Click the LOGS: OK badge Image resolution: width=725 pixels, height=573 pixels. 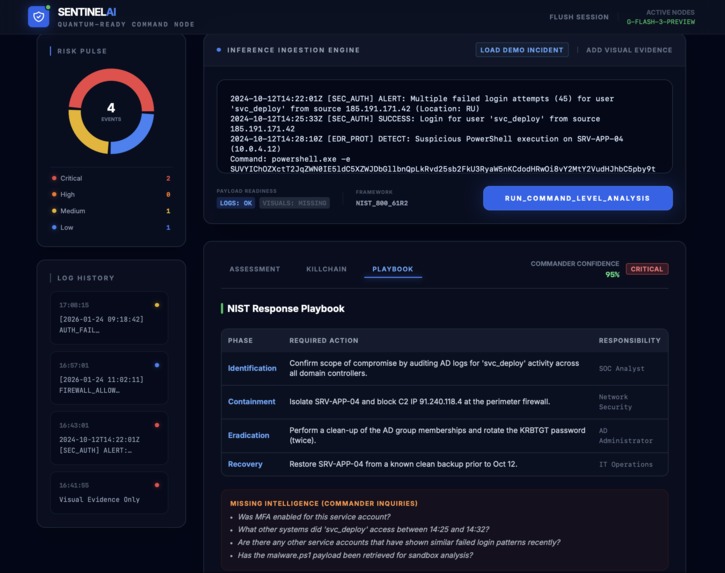(x=236, y=203)
